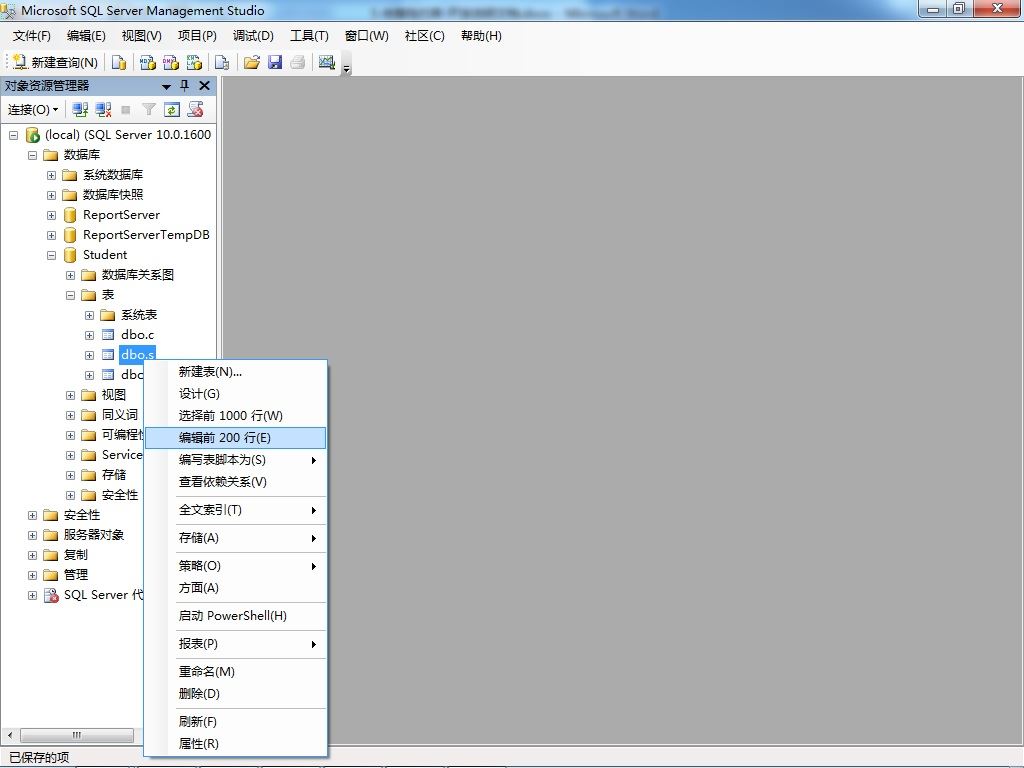Click the Filter funnel icon
The width and height of the screenshot is (1024, 768).
149,110
